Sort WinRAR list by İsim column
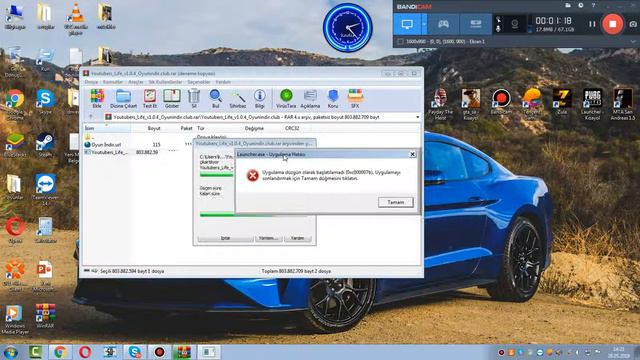 tap(107, 128)
